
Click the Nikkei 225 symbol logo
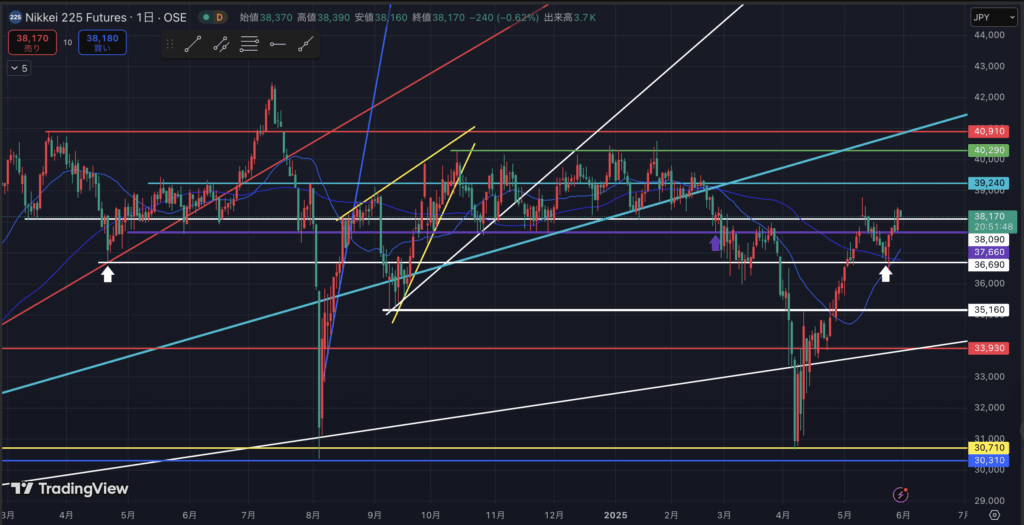click(15, 18)
